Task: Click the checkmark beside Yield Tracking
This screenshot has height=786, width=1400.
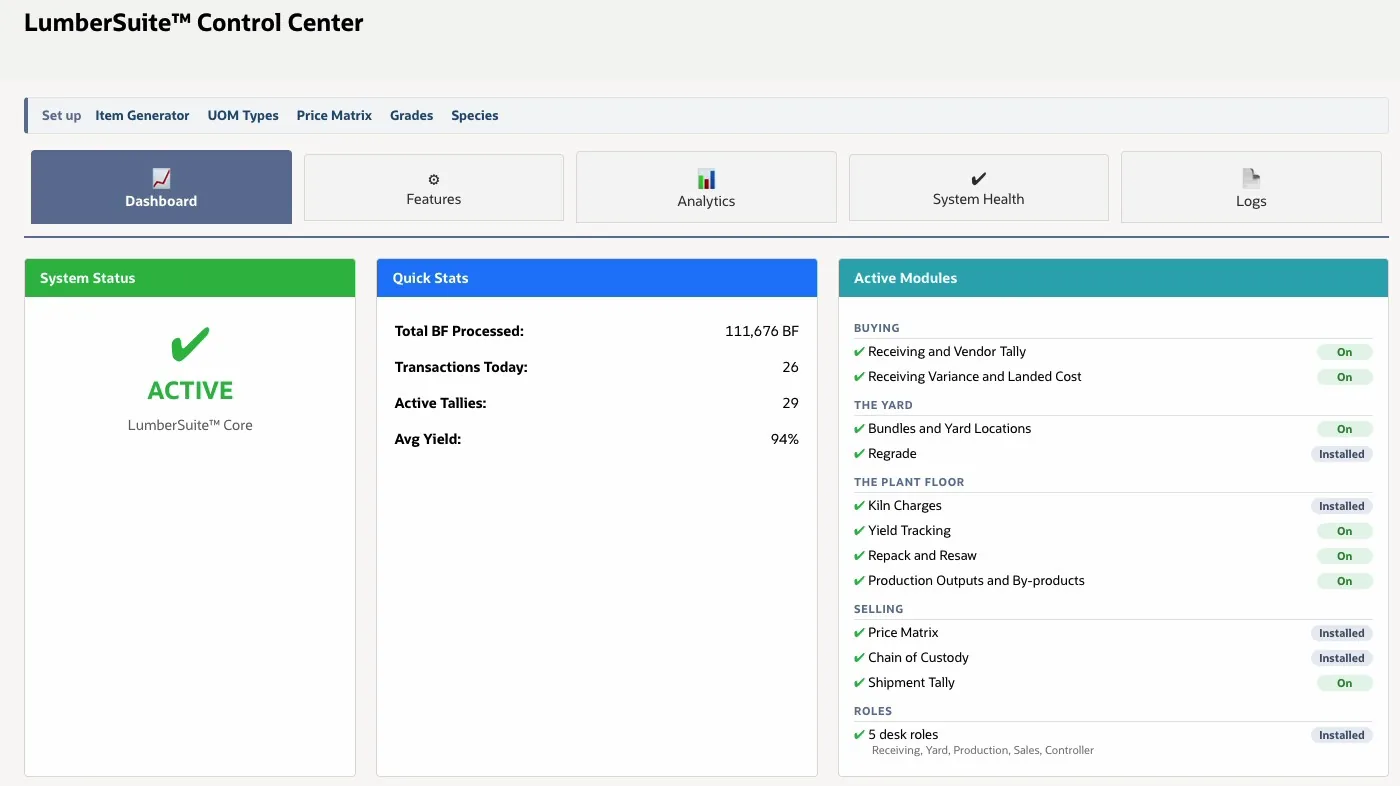Action: pos(859,531)
